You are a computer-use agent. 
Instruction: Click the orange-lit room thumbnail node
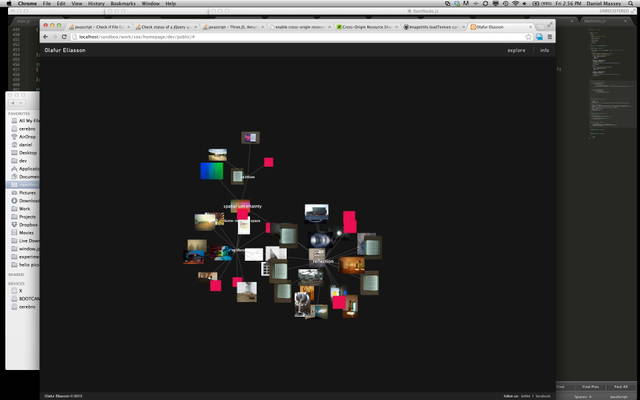tap(352, 265)
